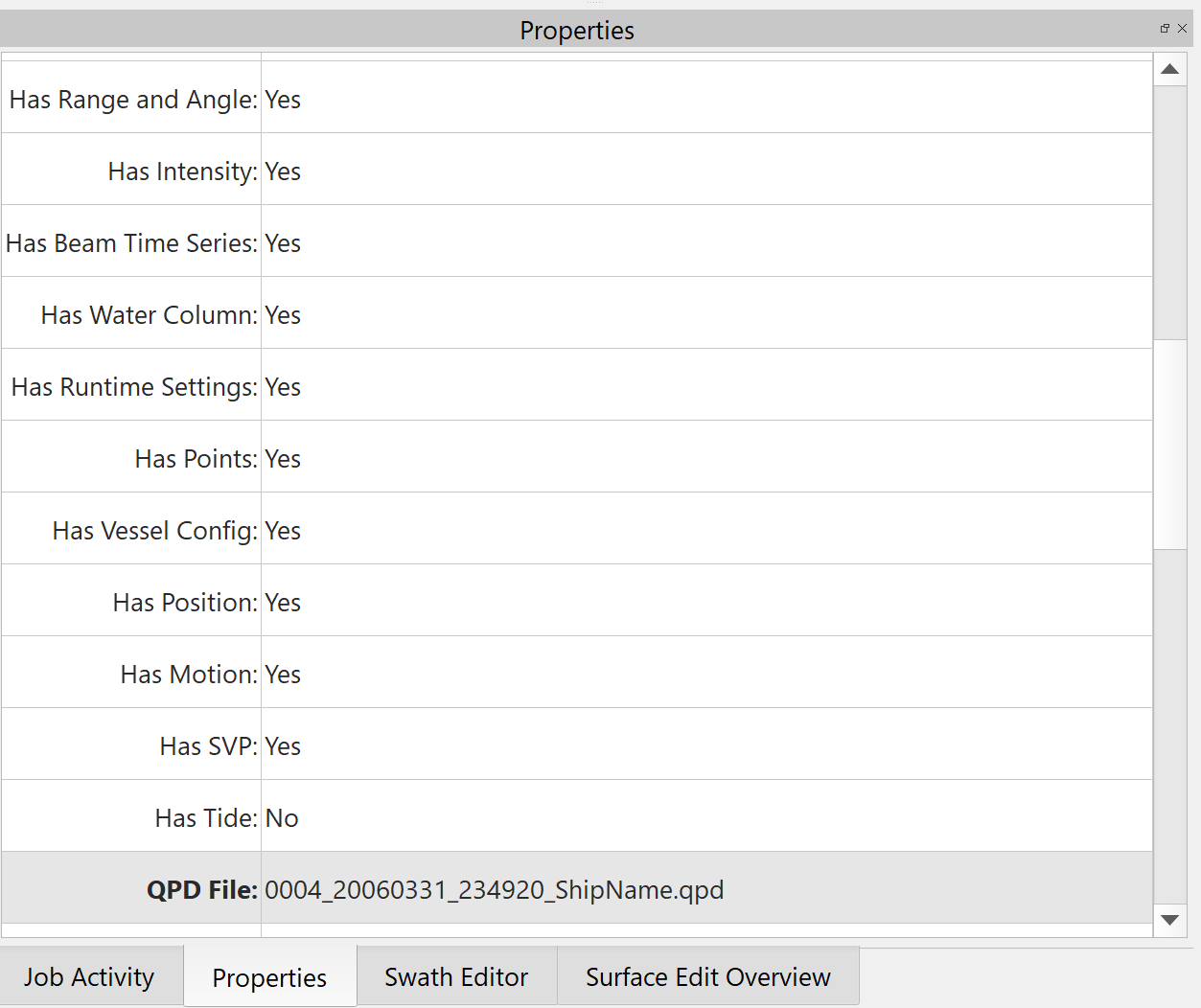Open the Swath Editor tab

pyautogui.click(x=456, y=976)
